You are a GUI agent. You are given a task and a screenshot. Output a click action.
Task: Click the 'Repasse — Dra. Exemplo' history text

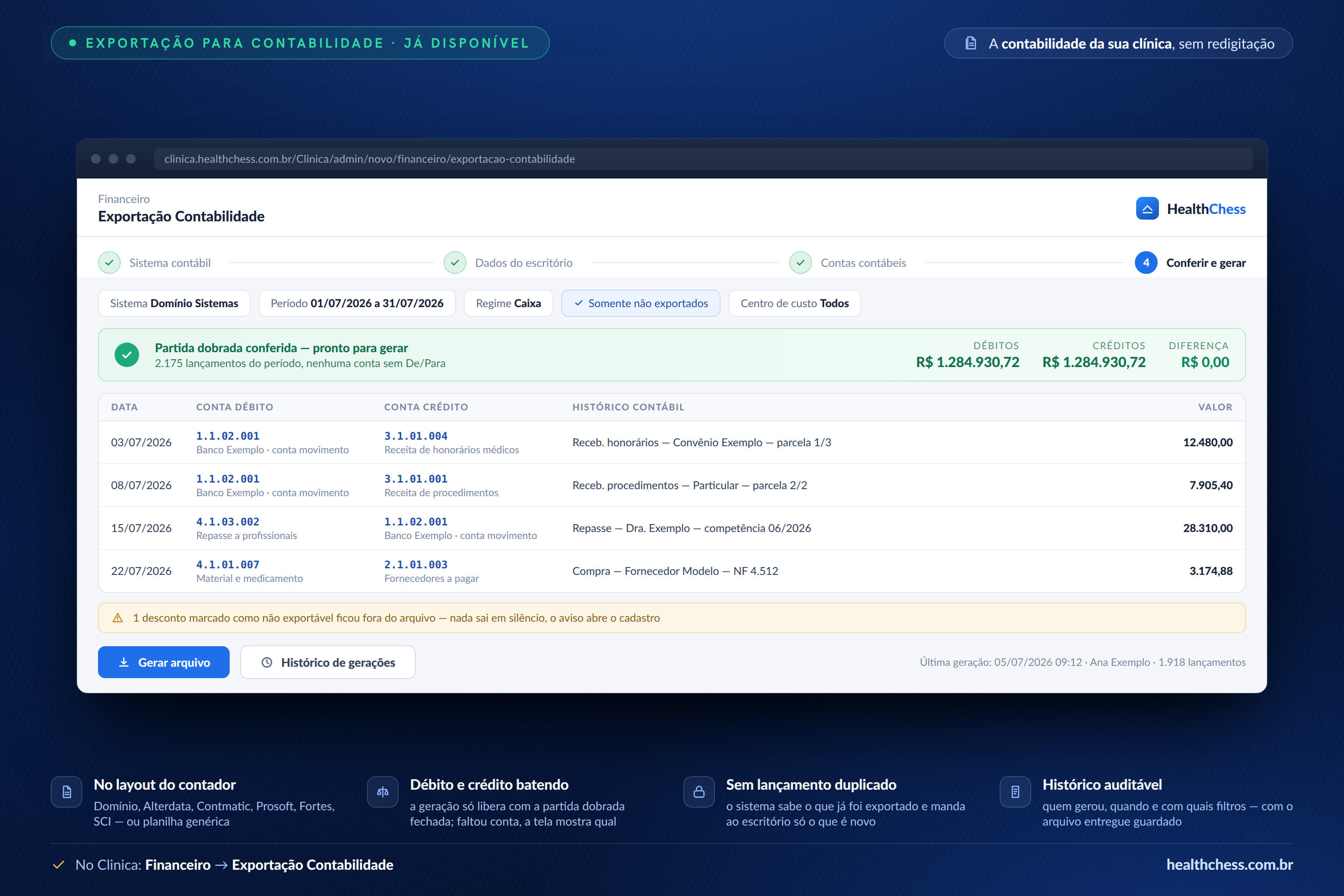[692, 528]
